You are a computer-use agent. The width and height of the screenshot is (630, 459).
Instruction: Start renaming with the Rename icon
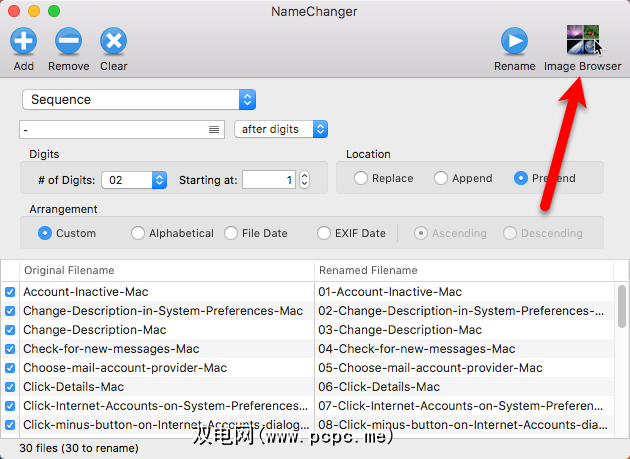[x=514, y=41]
